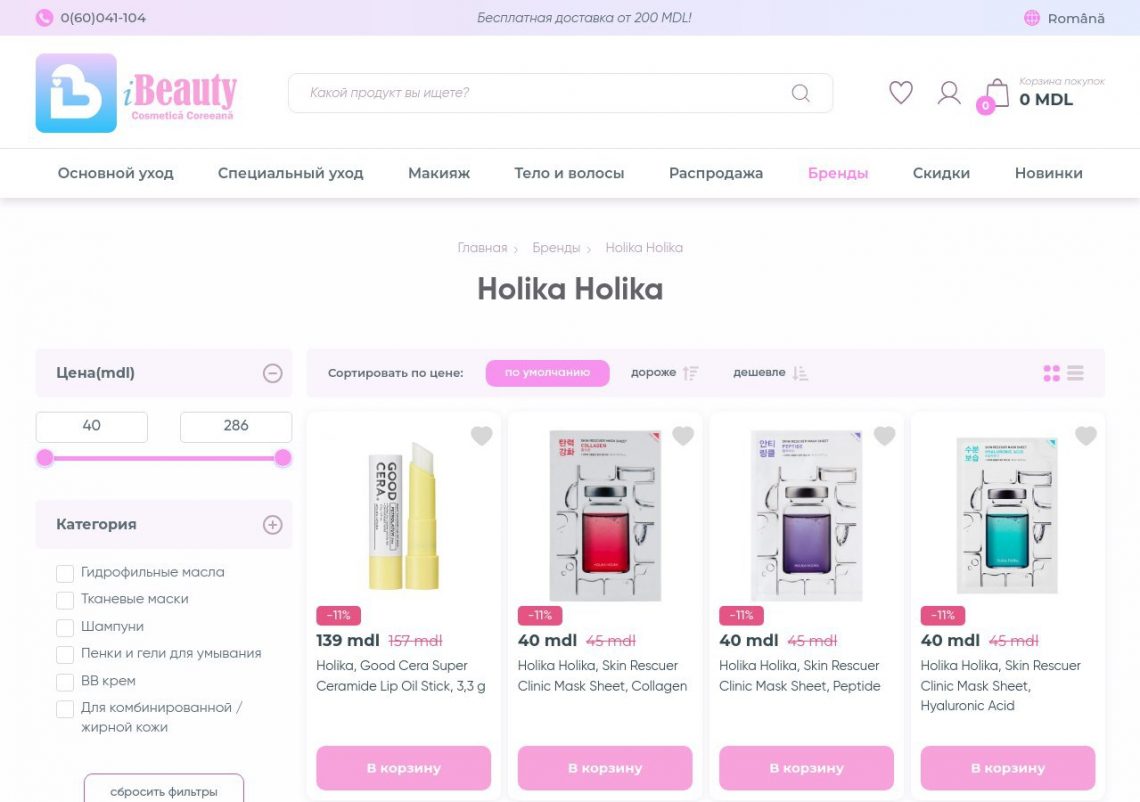Open the Макияж menu item
Screen dimensions: 1140x802
439,173
